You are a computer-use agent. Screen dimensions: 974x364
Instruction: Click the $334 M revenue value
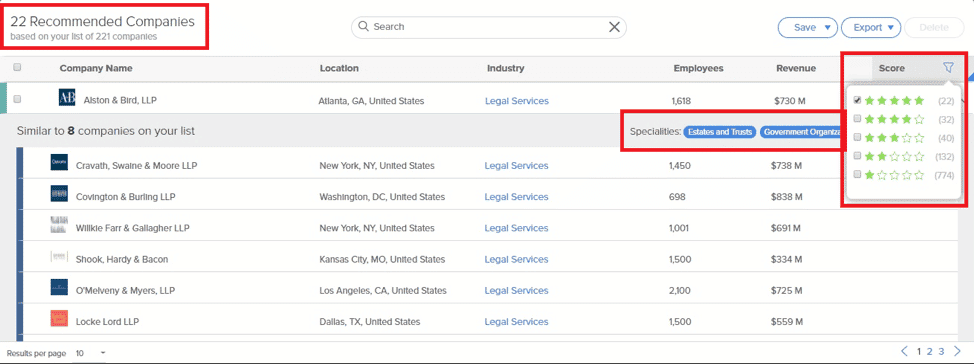click(786, 259)
